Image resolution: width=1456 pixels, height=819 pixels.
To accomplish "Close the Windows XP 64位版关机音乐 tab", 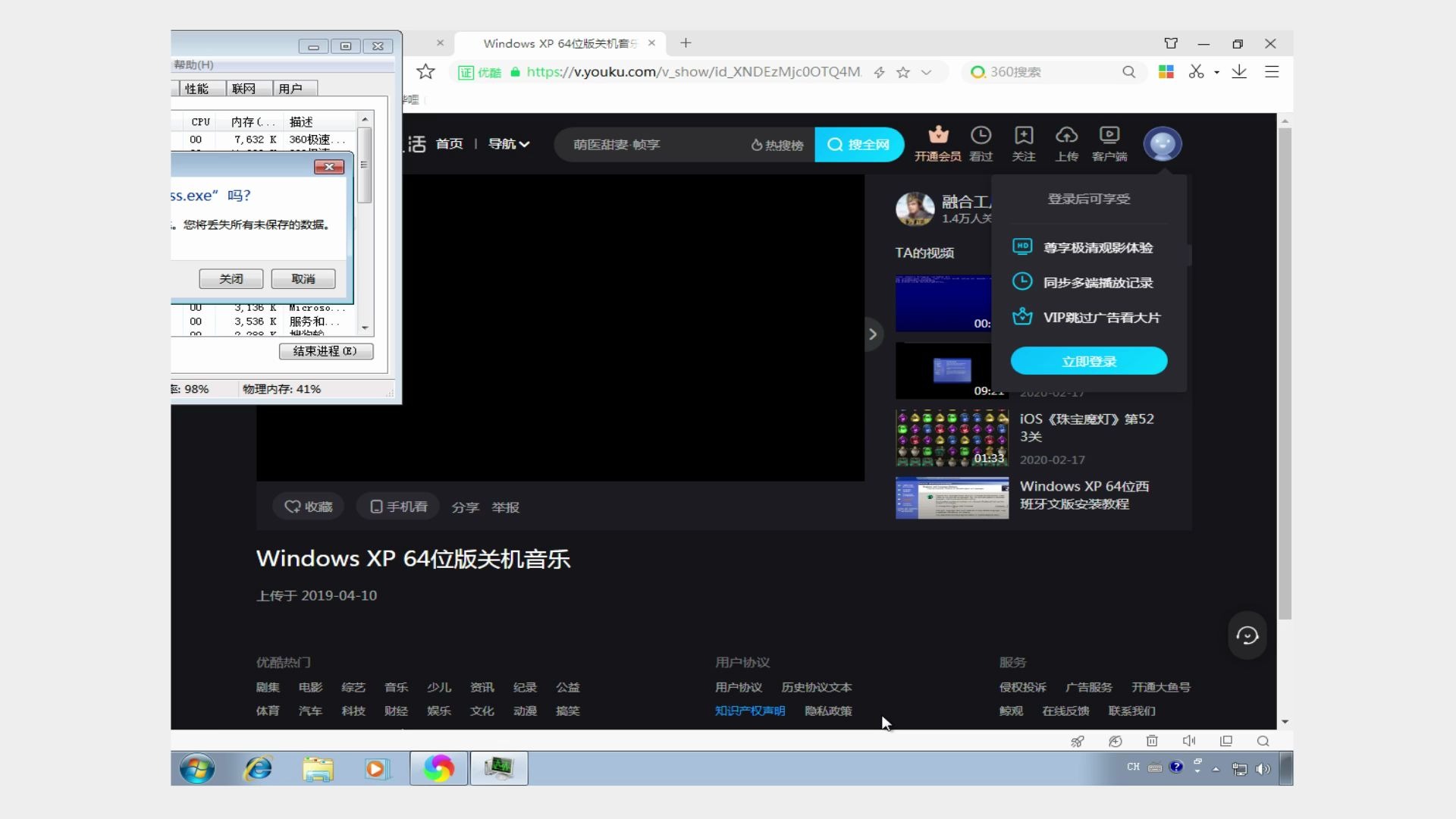I will 651,43.
